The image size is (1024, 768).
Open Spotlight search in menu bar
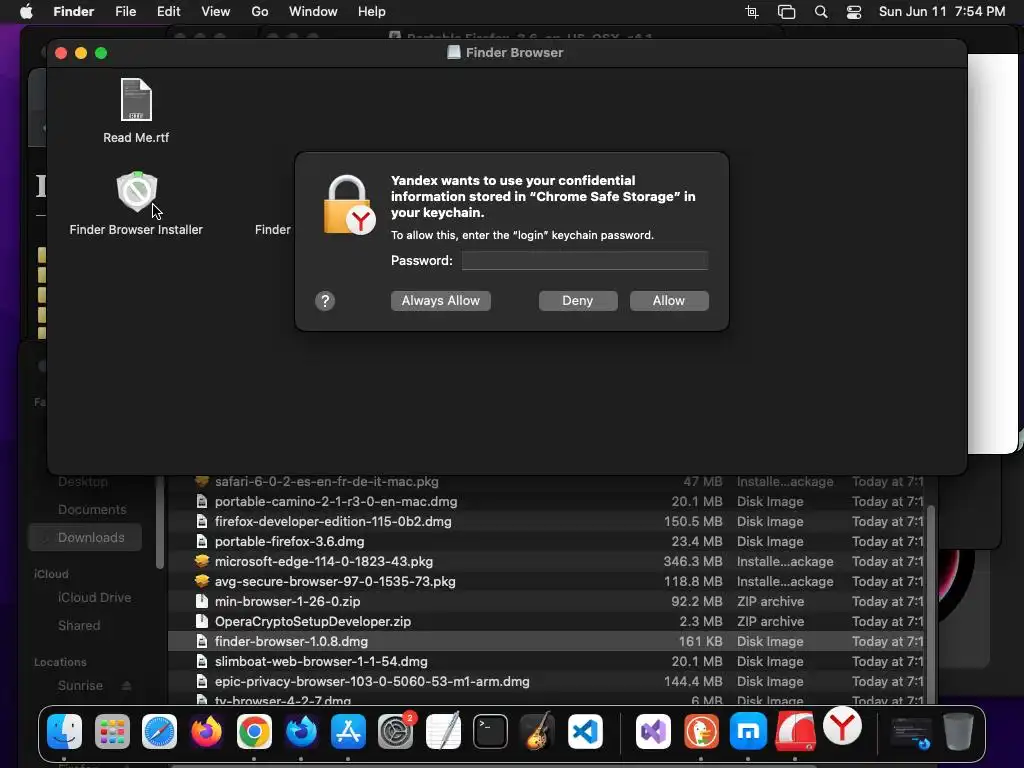821,12
